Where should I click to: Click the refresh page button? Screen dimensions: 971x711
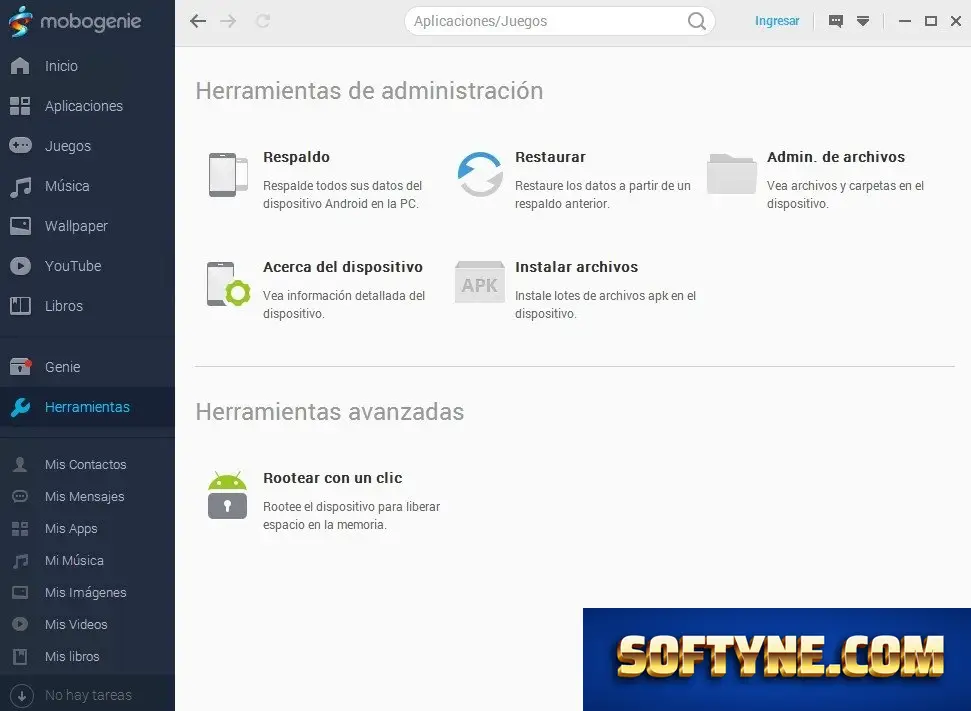tap(263, 21)
